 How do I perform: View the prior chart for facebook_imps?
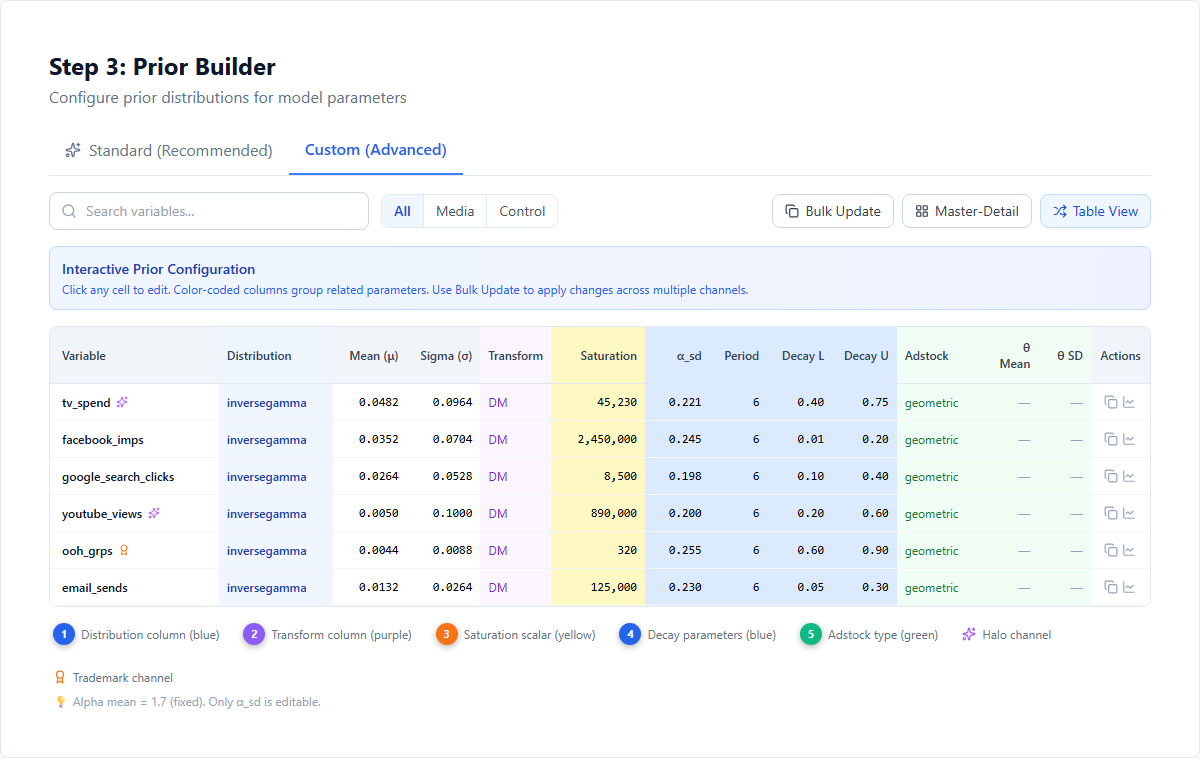coord(1129,439)
